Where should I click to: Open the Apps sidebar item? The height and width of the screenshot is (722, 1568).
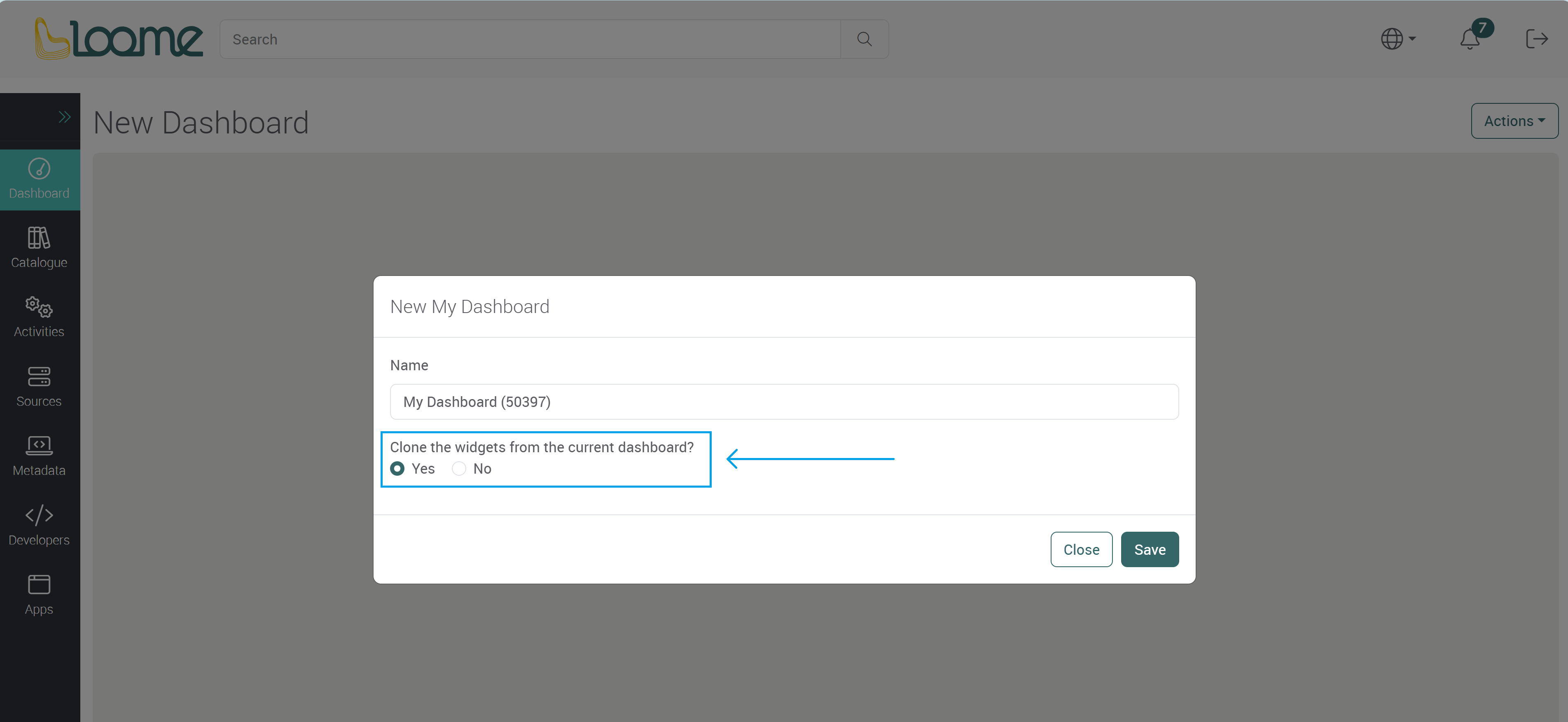tap(40, 595)
